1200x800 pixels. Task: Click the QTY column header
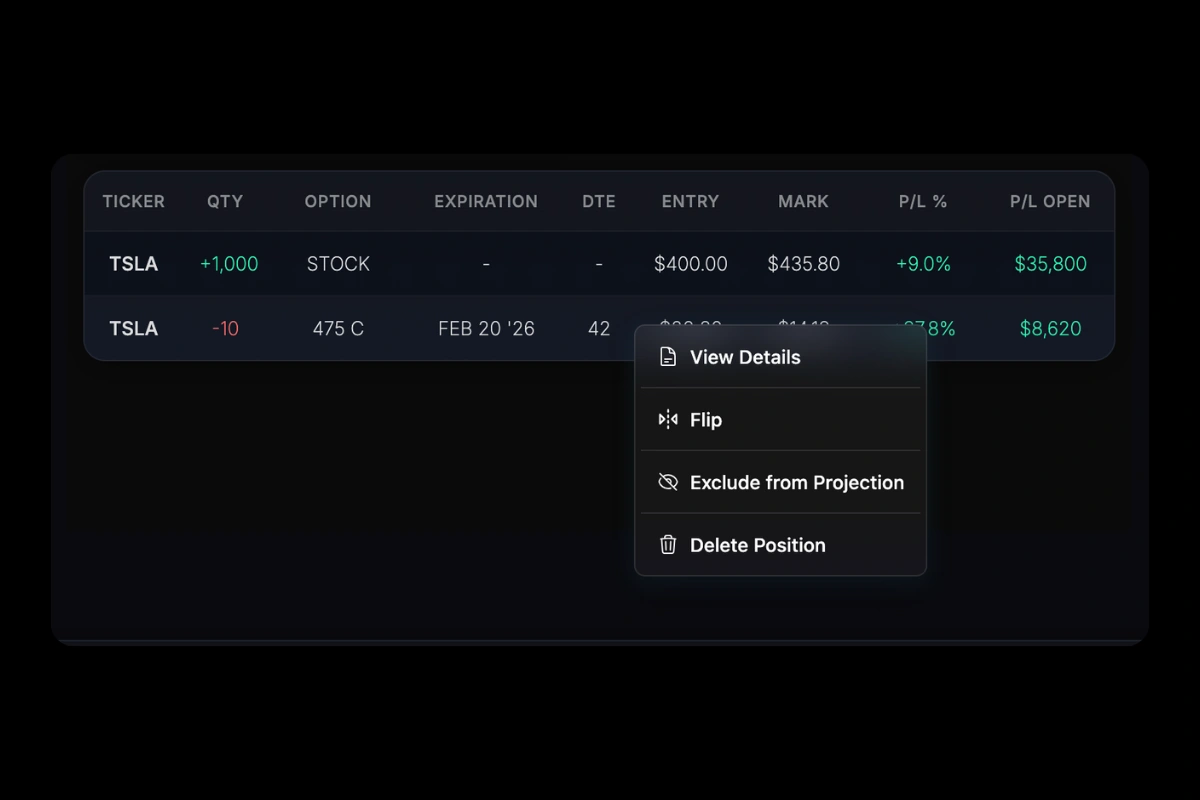click(225, 201)
